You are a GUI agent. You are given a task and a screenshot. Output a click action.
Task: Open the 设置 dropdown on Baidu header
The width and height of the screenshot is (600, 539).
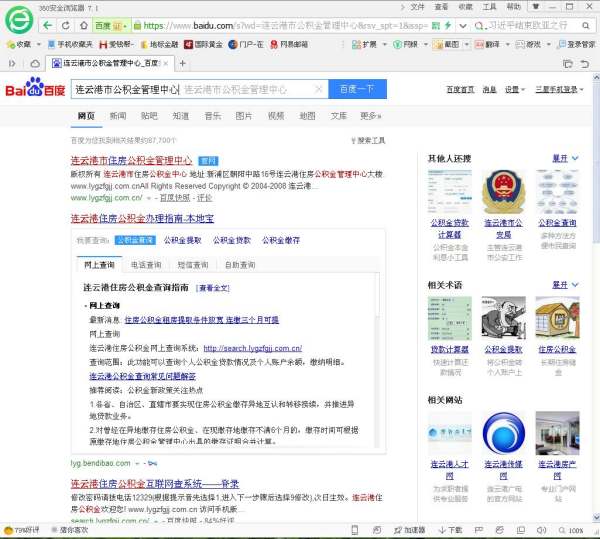pyautogui.click(x=514, y=90)
